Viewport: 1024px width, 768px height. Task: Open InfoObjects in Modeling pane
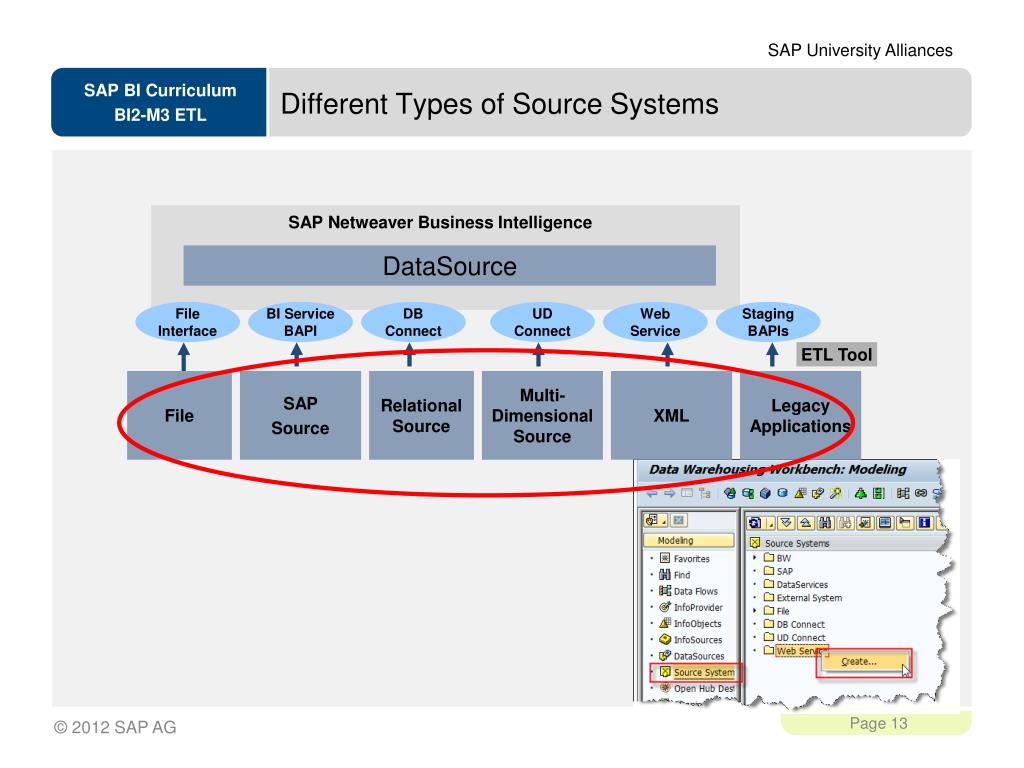[690, 624]
